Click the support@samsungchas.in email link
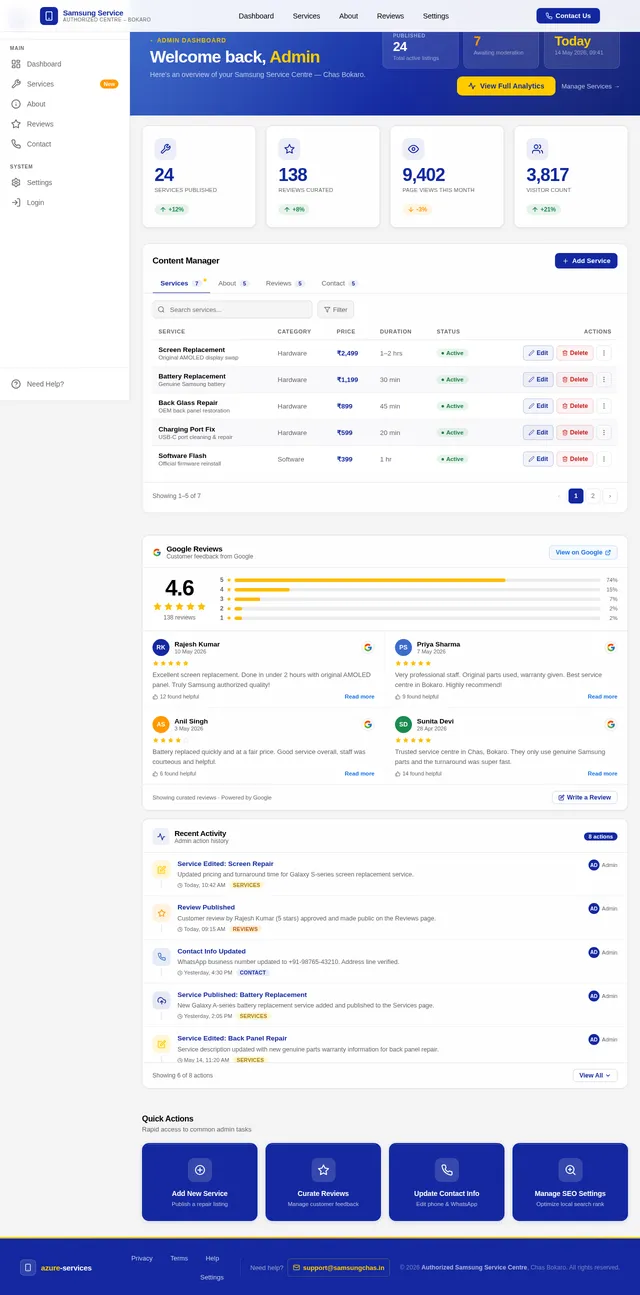The image size is (640, 1295). point(338,1267)
